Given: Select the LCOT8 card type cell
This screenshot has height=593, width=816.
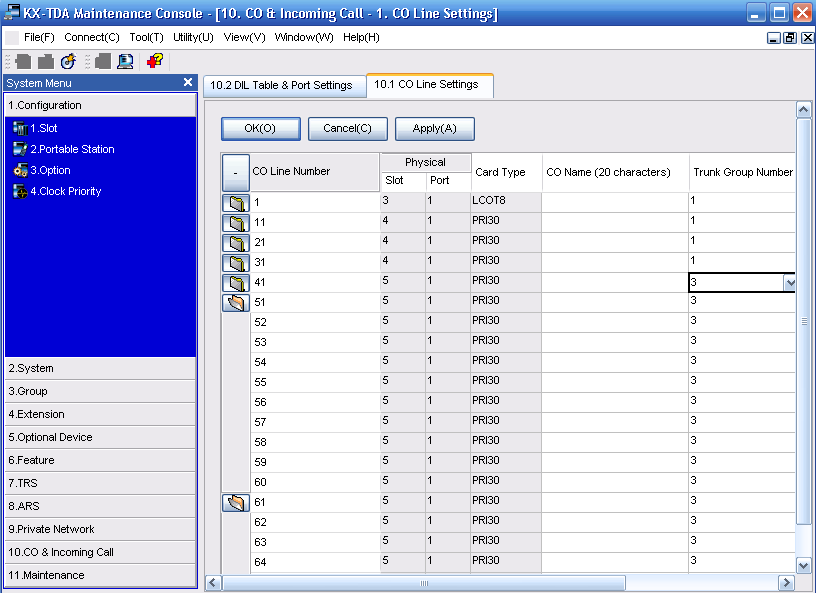Looking at the screenshot, I should [506, 202].
